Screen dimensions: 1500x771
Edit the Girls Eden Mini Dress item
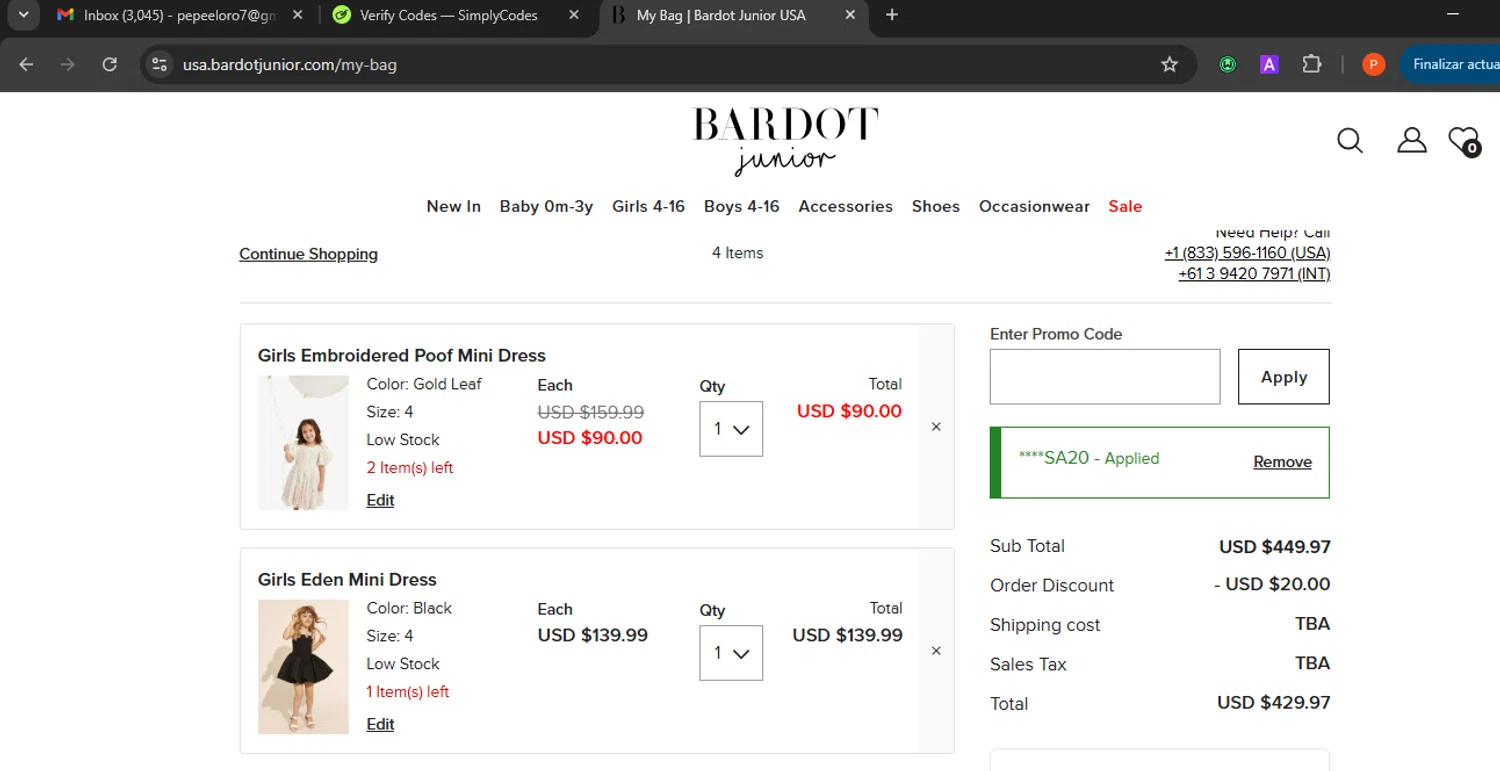point(380,724)
